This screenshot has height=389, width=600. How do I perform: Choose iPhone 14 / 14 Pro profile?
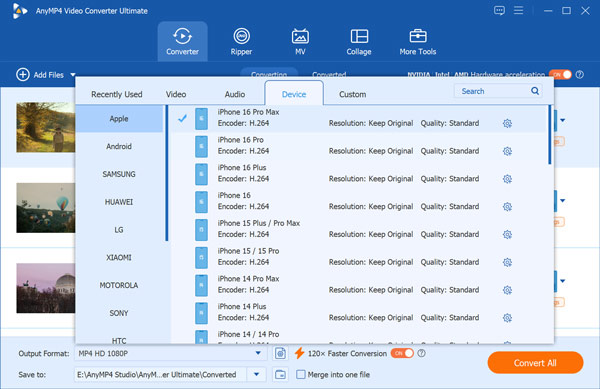point(358,336)
